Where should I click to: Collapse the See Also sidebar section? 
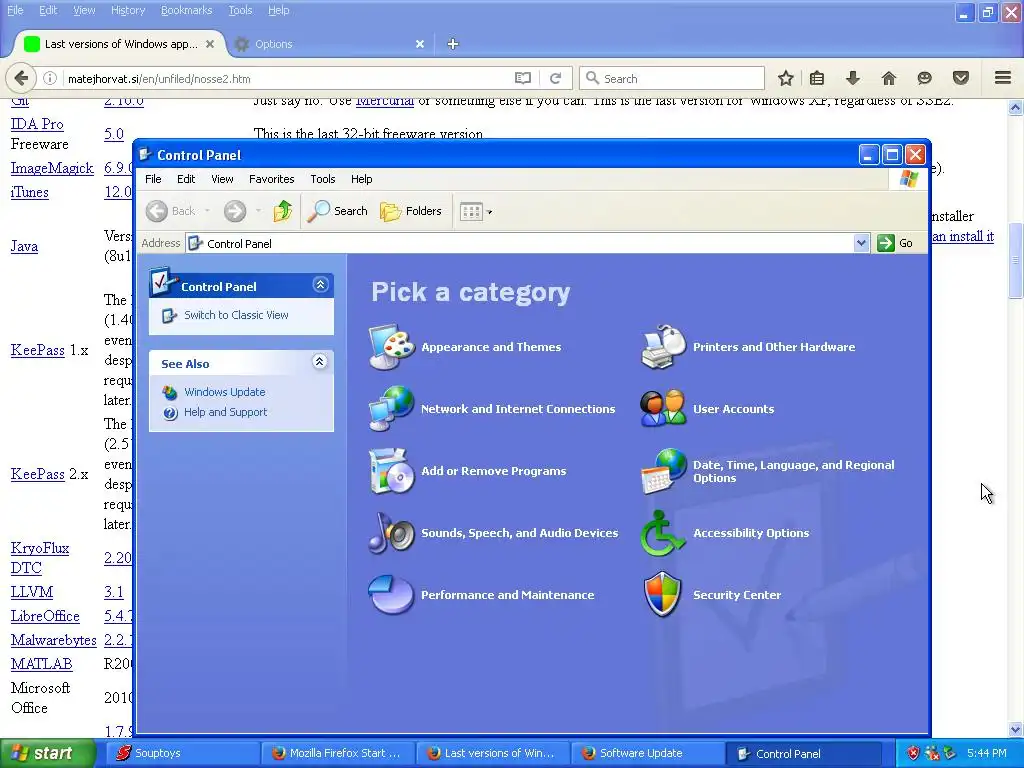click(x=319, y=362)
